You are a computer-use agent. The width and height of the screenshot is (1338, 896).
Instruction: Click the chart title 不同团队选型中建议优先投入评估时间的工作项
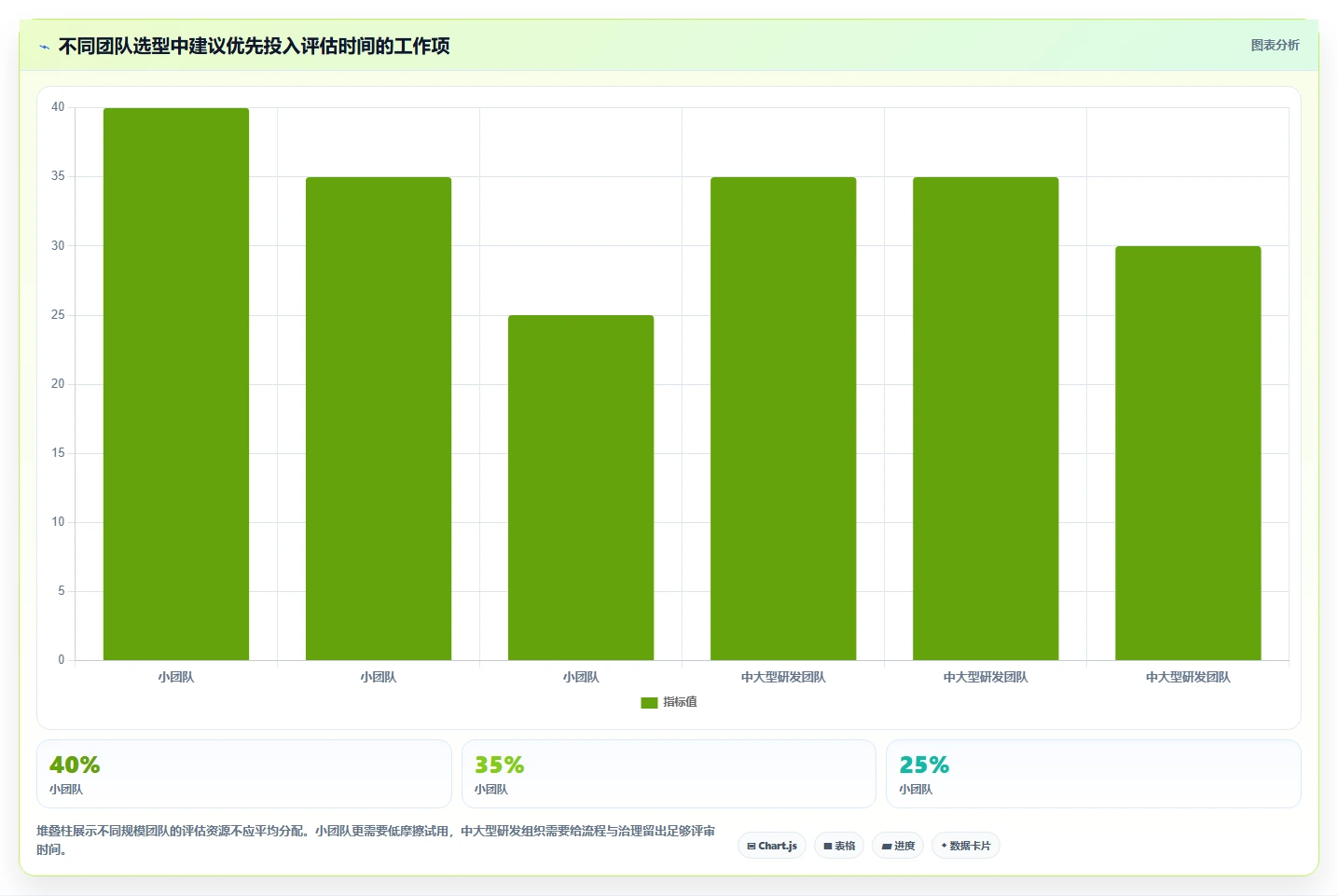point(255,46)
